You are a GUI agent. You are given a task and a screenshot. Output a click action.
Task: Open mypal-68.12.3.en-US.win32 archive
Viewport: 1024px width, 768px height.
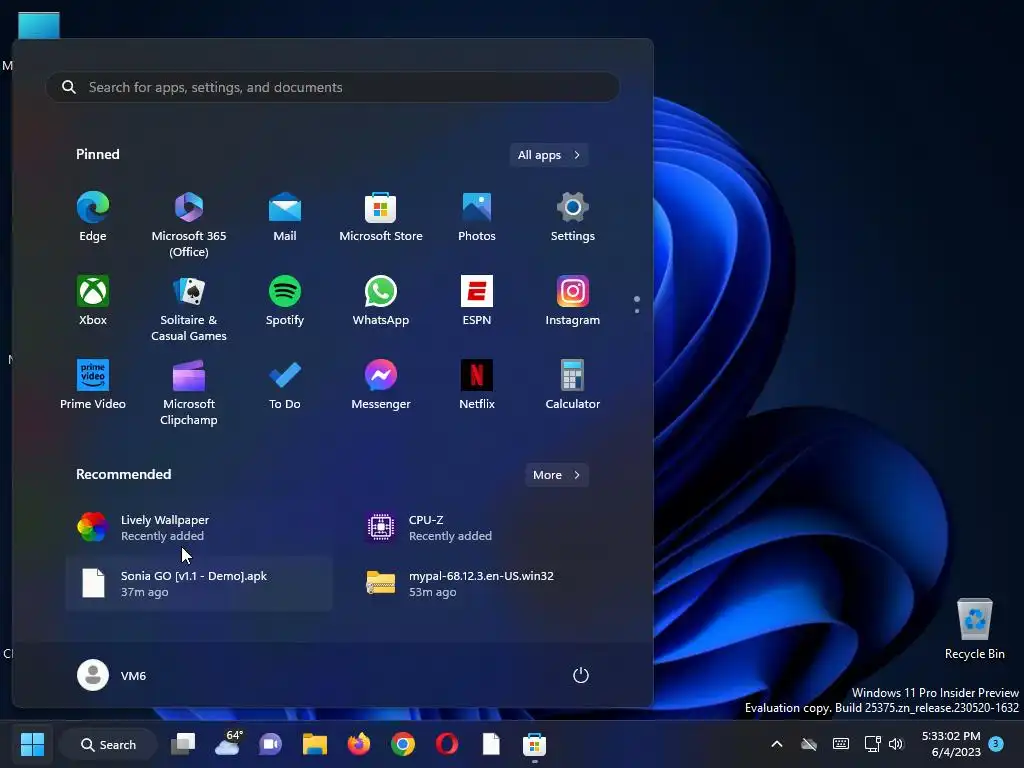487,584
